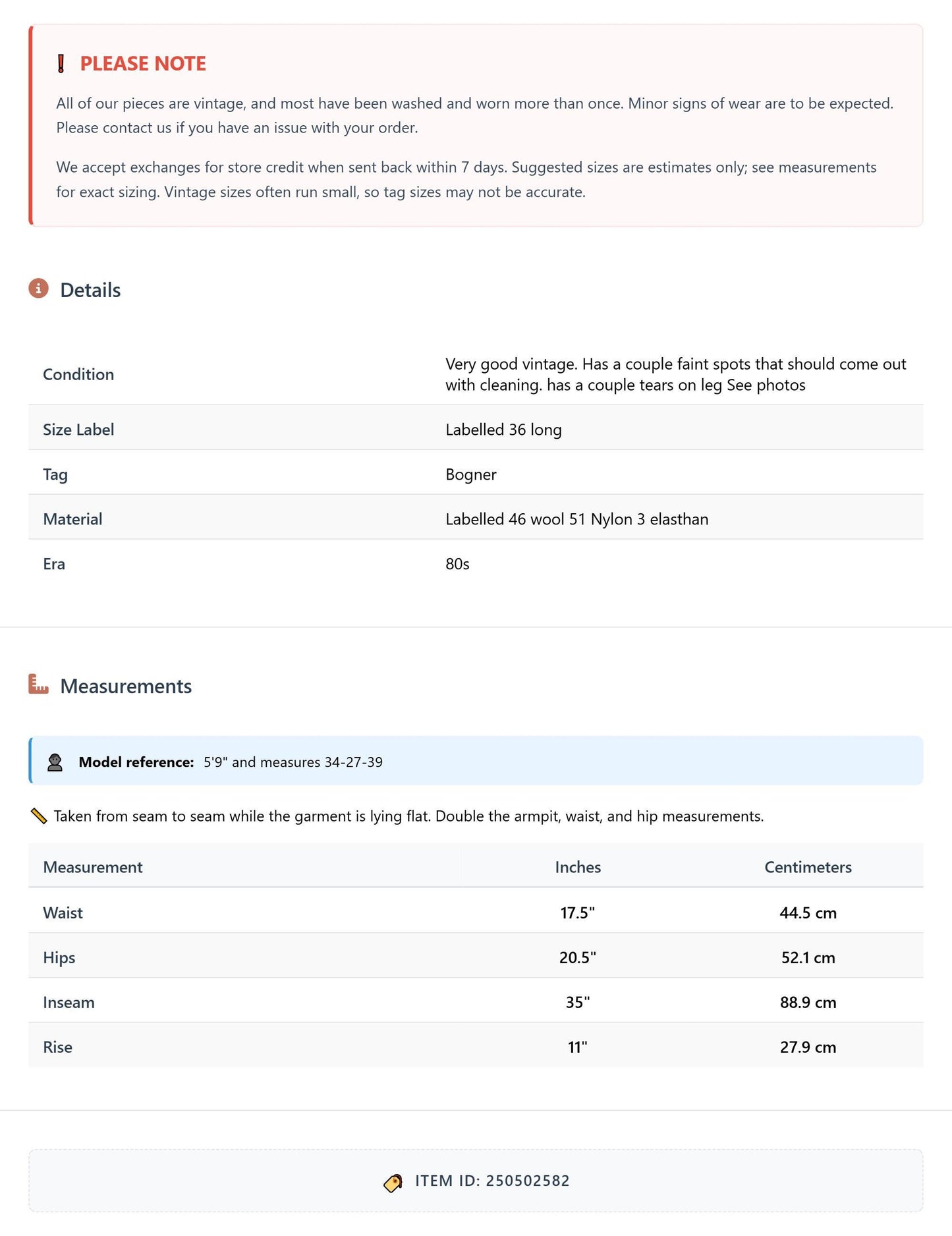Click the price tag icon near Item ID

click(393, 1183)
